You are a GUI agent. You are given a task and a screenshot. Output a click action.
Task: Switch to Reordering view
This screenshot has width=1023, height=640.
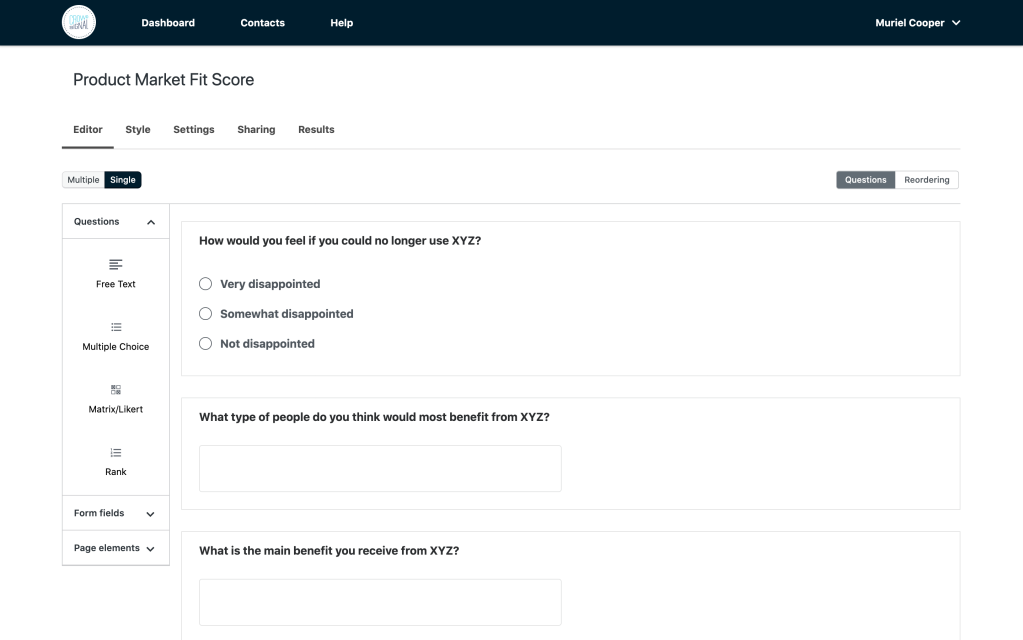(x=926, y=180)
